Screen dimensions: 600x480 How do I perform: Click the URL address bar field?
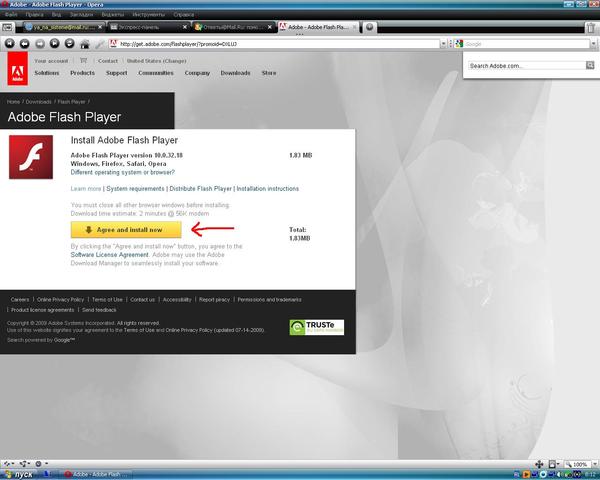(x=274, y=44)
